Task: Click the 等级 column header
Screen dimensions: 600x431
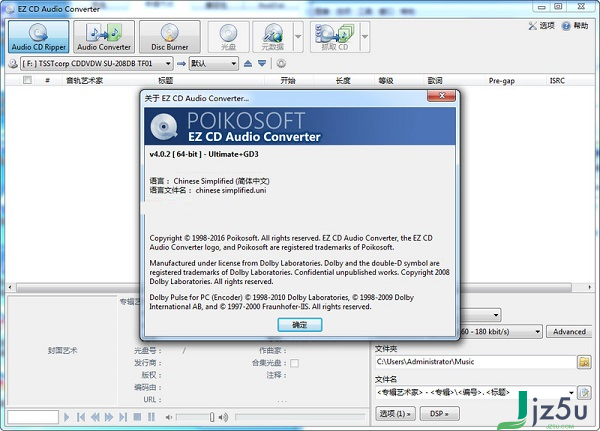Action: (x=386, y=80)
